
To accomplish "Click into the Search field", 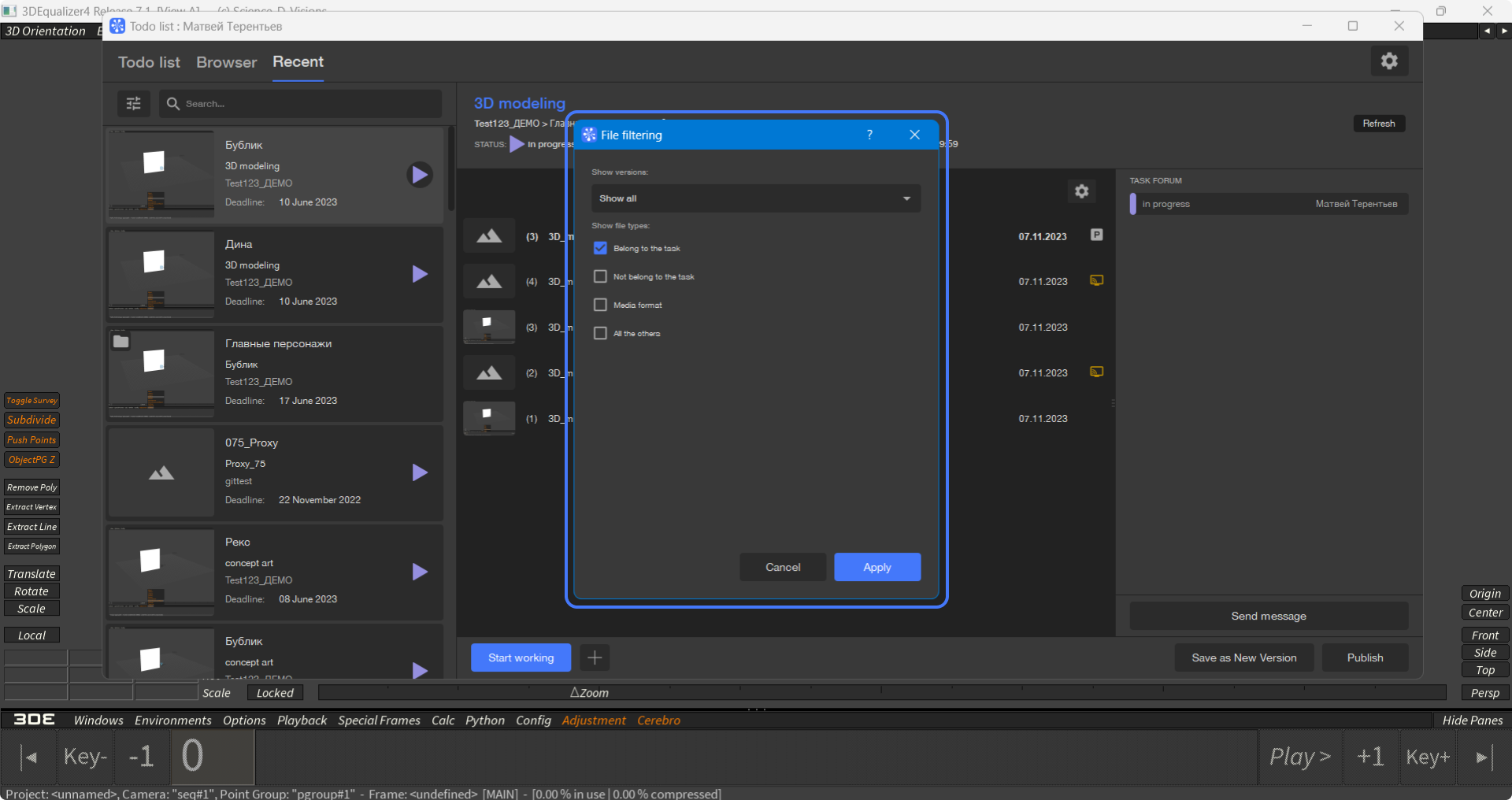I will [x=301, y=103].
